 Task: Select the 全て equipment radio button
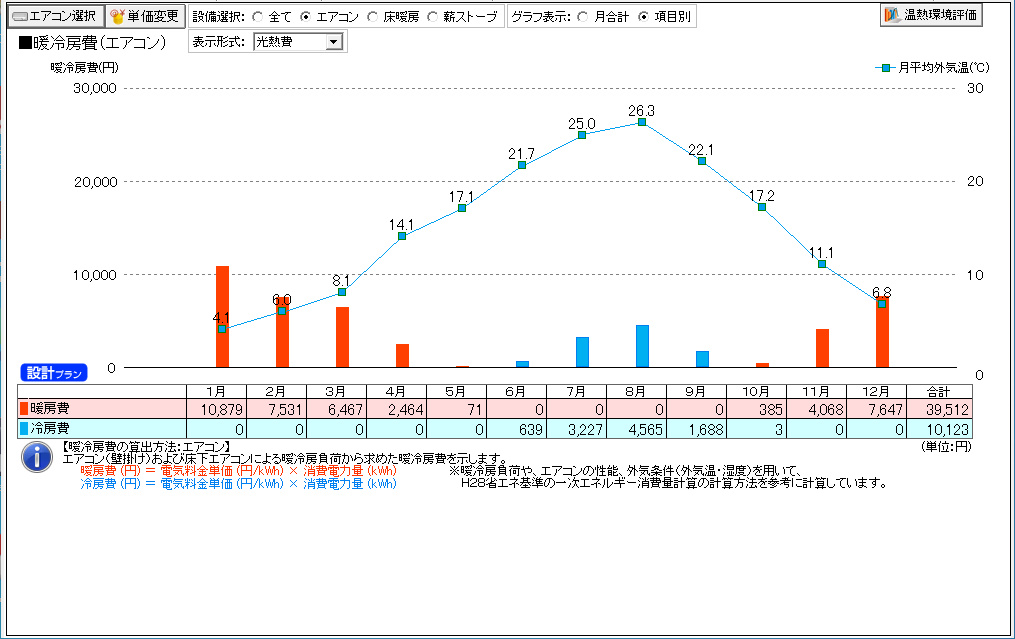257,17
